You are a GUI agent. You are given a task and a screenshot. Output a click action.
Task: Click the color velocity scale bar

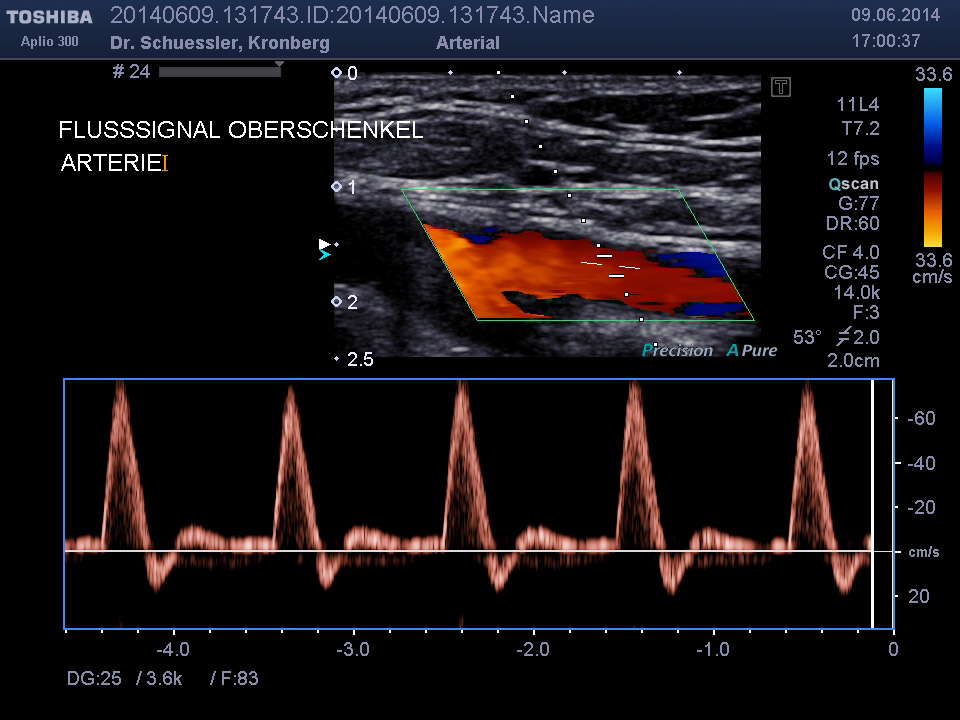pyautogui.click(x=932, y=167)
